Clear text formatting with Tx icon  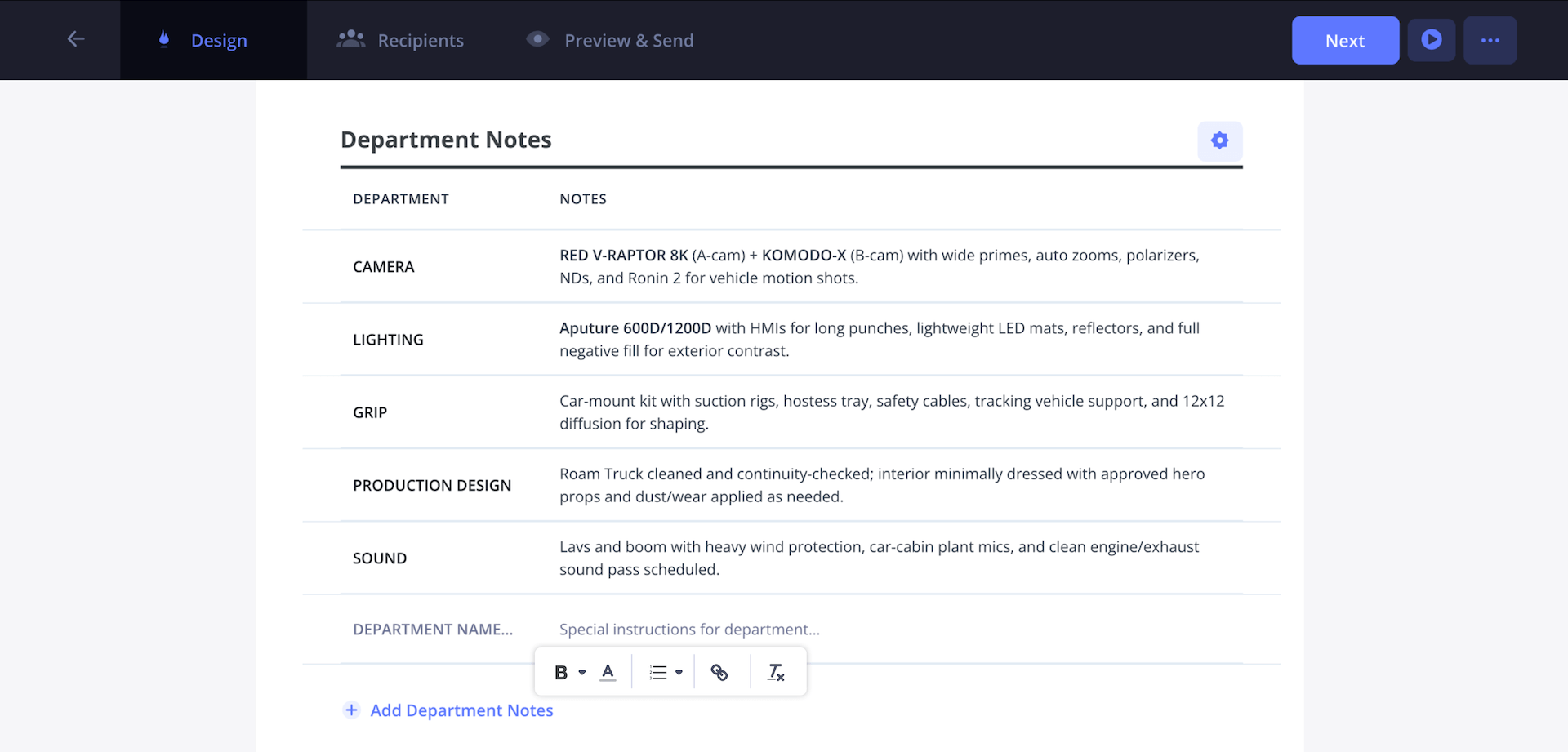[775, 673]
